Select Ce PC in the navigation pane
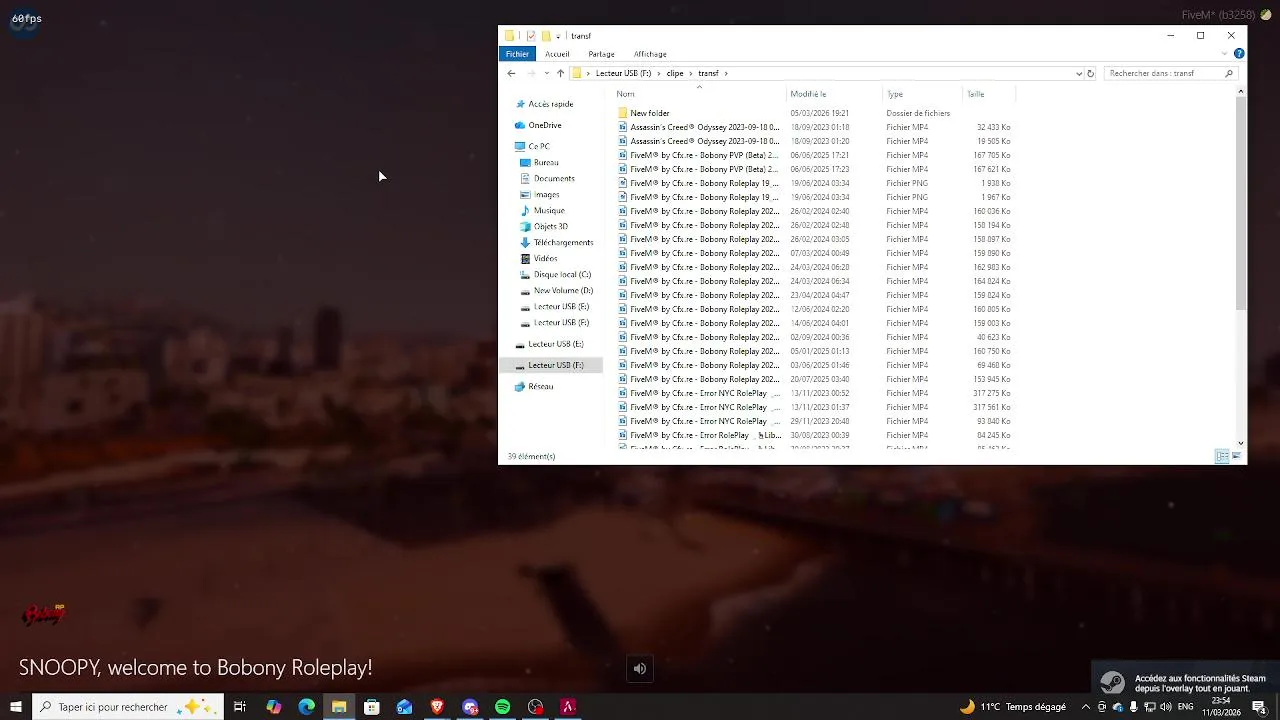 pos(532,146)
